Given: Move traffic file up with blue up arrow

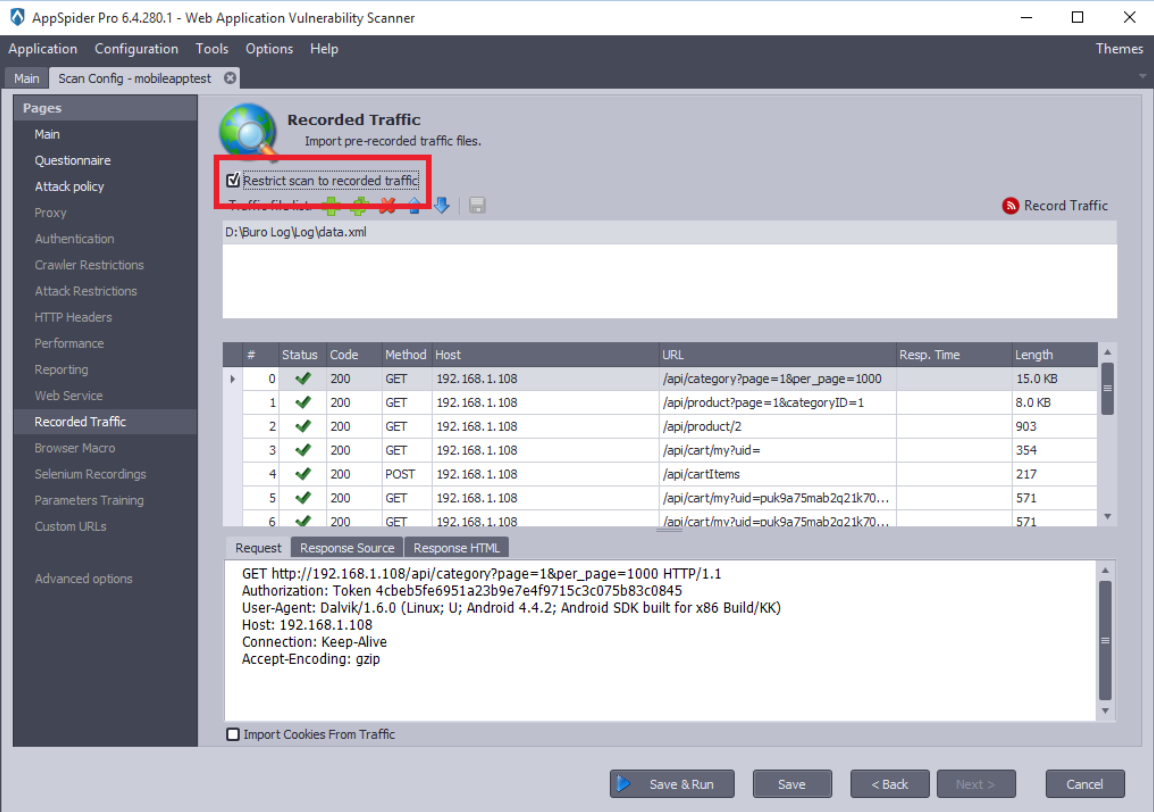Looking at the screenshot, I should click(414, 206).
